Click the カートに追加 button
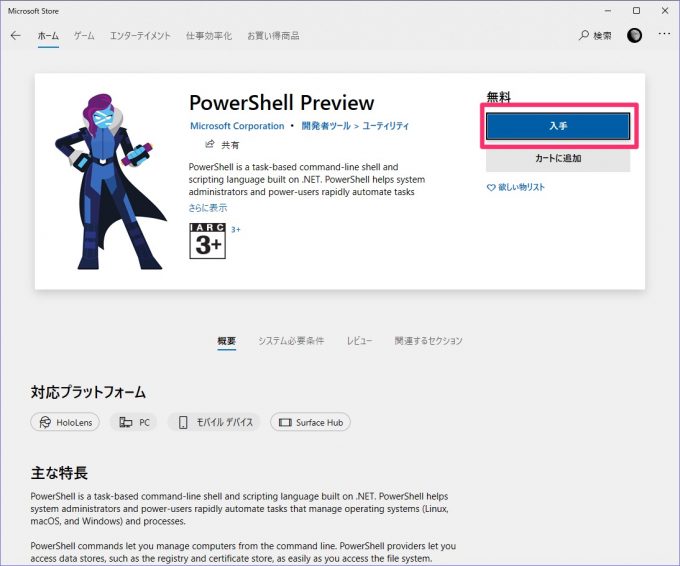The height and width of the screenshot is (566, 680). (x=558, y=158)
